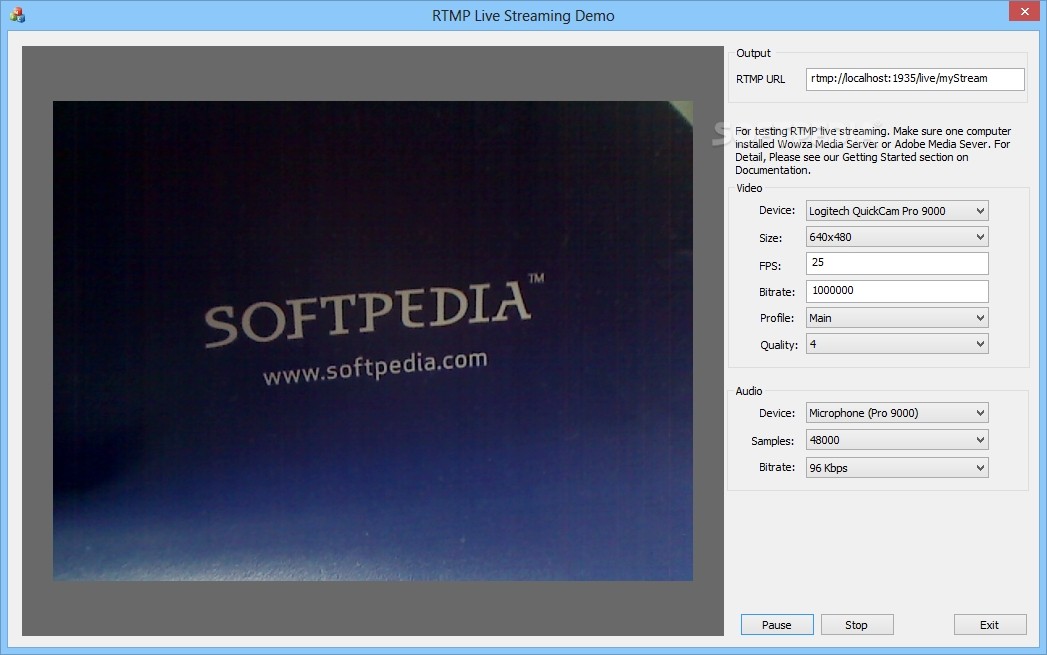Click the 'Profile:' label
1047x655 pixels.
[x=777, y=318]
